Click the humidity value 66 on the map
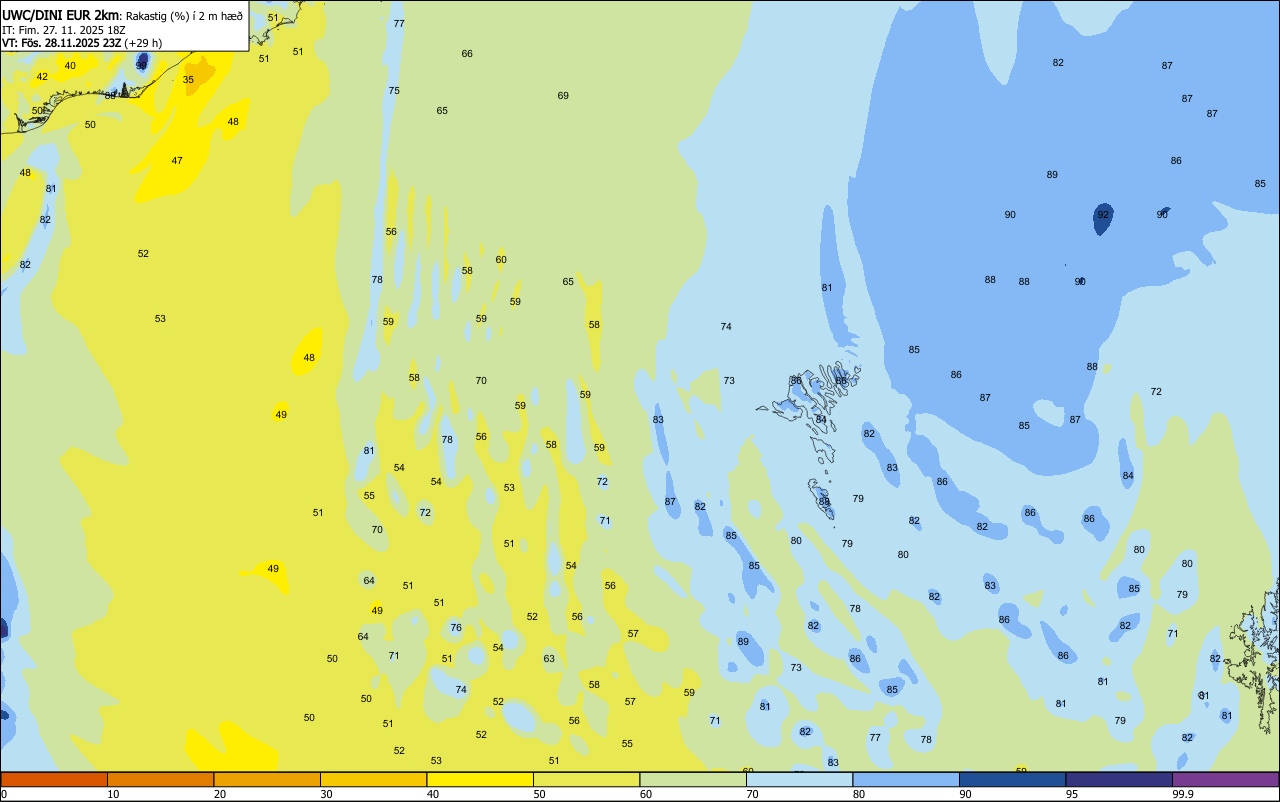This screenshot has width=1280, height=802. coord(467,53)
